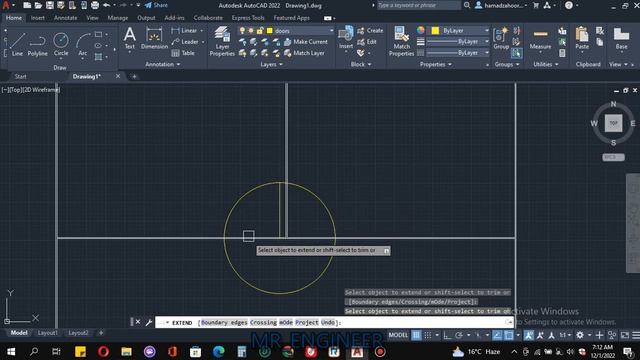The width and height of the screenshot is (640, 360).
Task: Open the Manage ribbon tab
Action: [118, 18]
